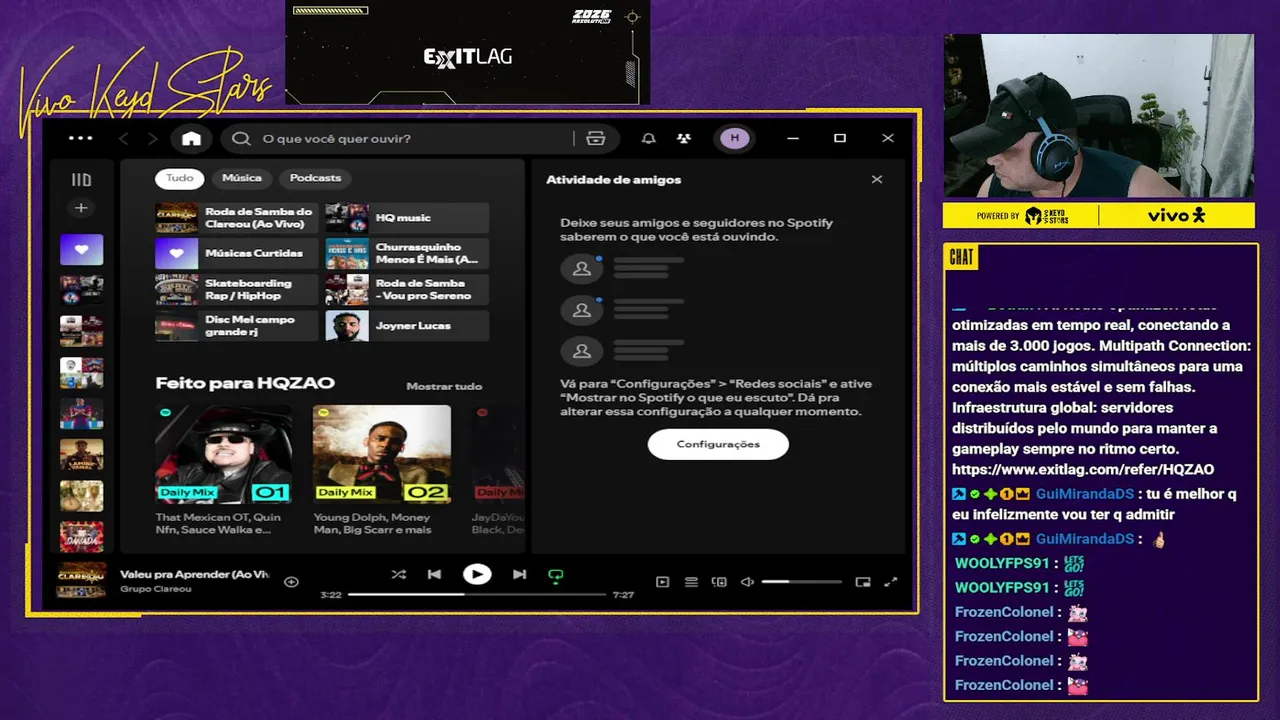The height and width of the screenshot is (720, 1280).
Task: Click the exitlag.com referral link in chat
Action: pos(1083,470)
